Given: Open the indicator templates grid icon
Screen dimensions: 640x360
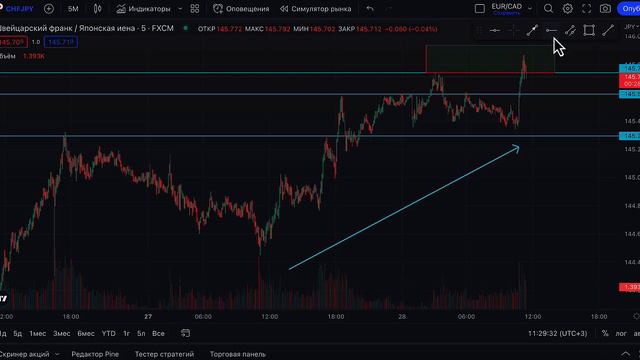Looking at the screenshot, I should [x=195, y=9].
